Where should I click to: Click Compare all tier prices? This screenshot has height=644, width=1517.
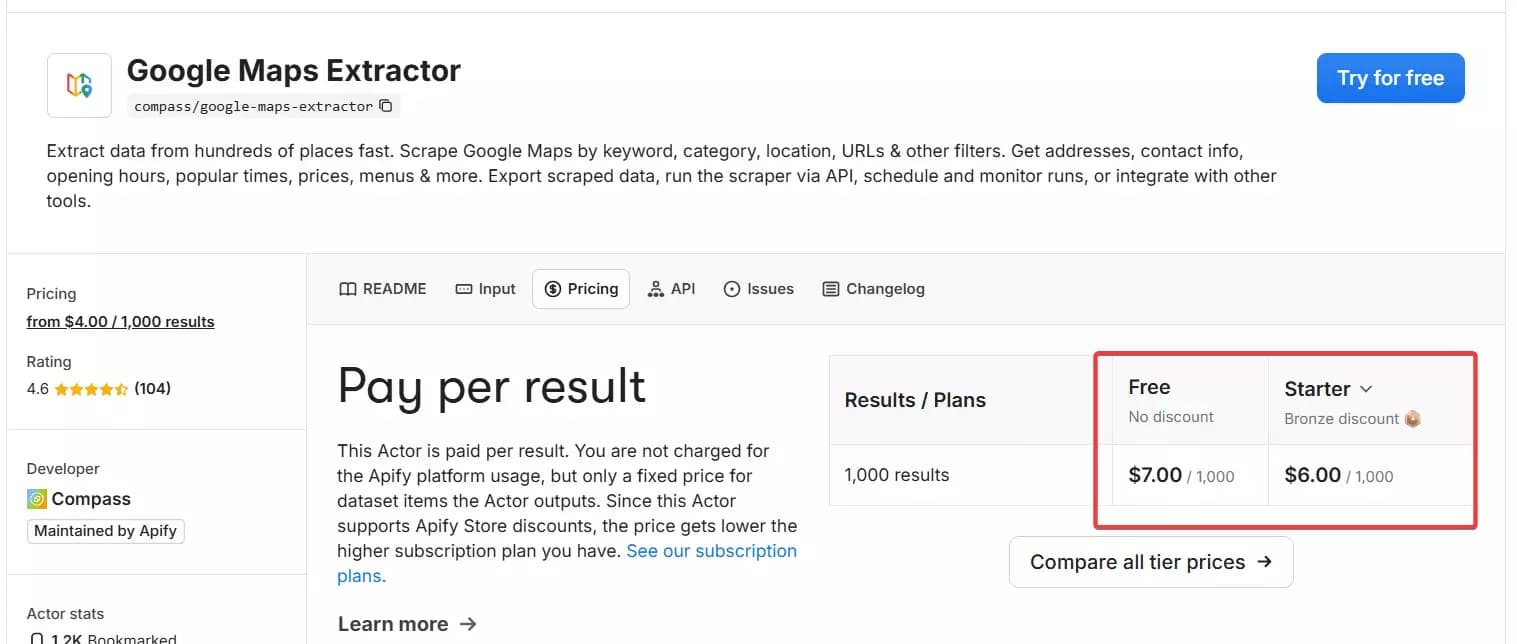pos(1150,561)
